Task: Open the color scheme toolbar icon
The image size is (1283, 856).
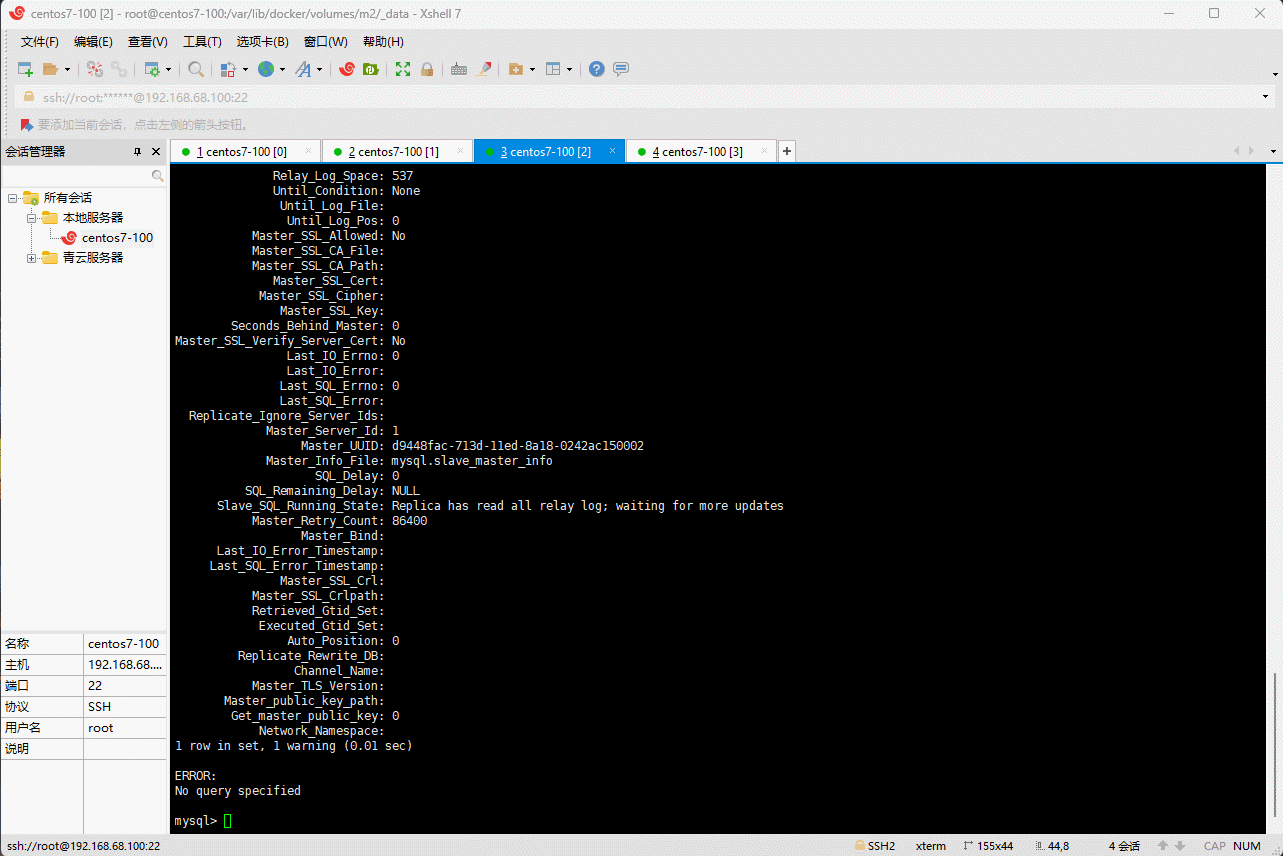Action: [228, 69]
